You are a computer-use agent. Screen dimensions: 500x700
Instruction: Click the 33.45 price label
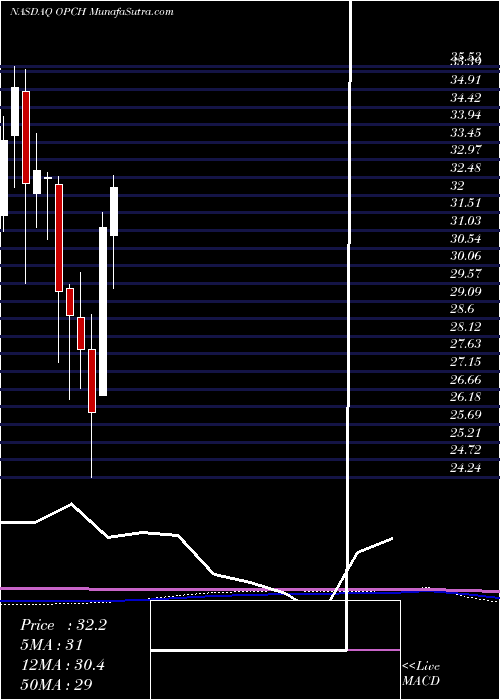click(x=466, y=133)
